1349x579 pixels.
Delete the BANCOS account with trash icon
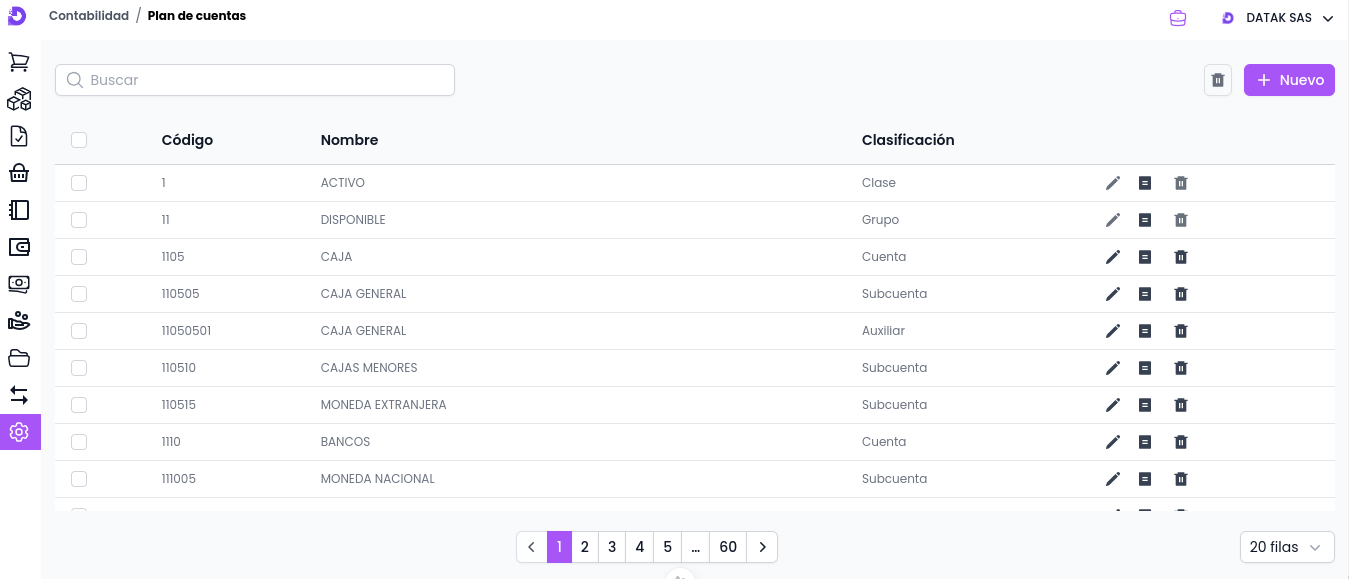pos(1180,442)
